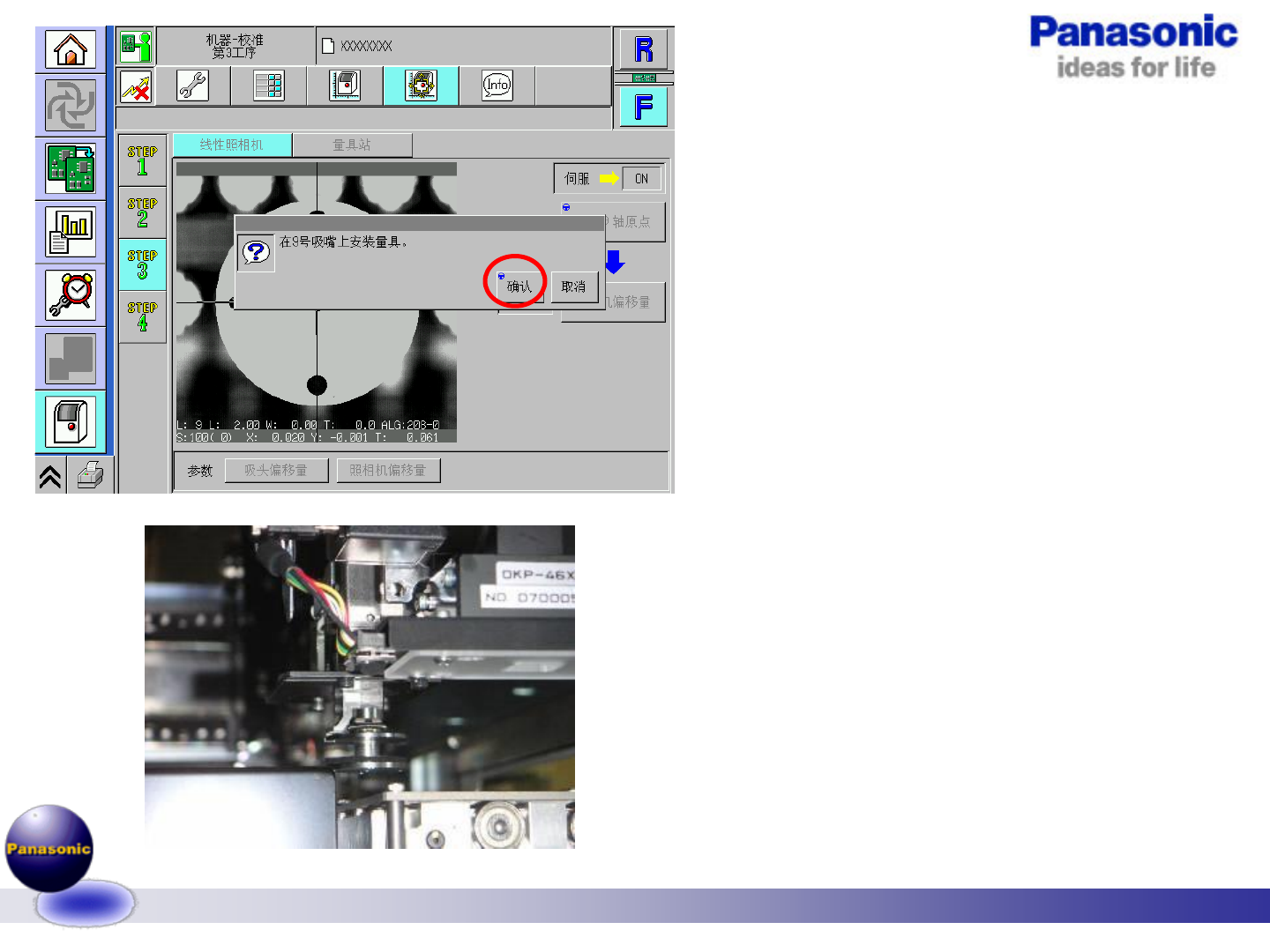Open the Info speech bubble icon
The width and height of the screenshot is (1270, 952).
(497, 86)
